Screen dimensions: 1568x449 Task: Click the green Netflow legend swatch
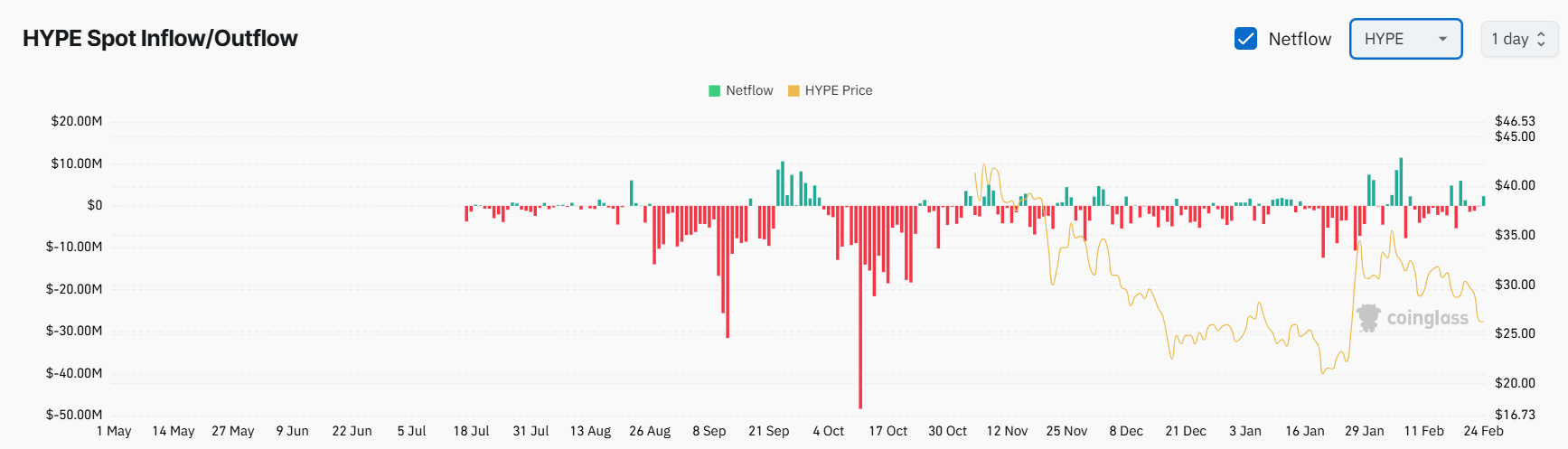[715, 90]
